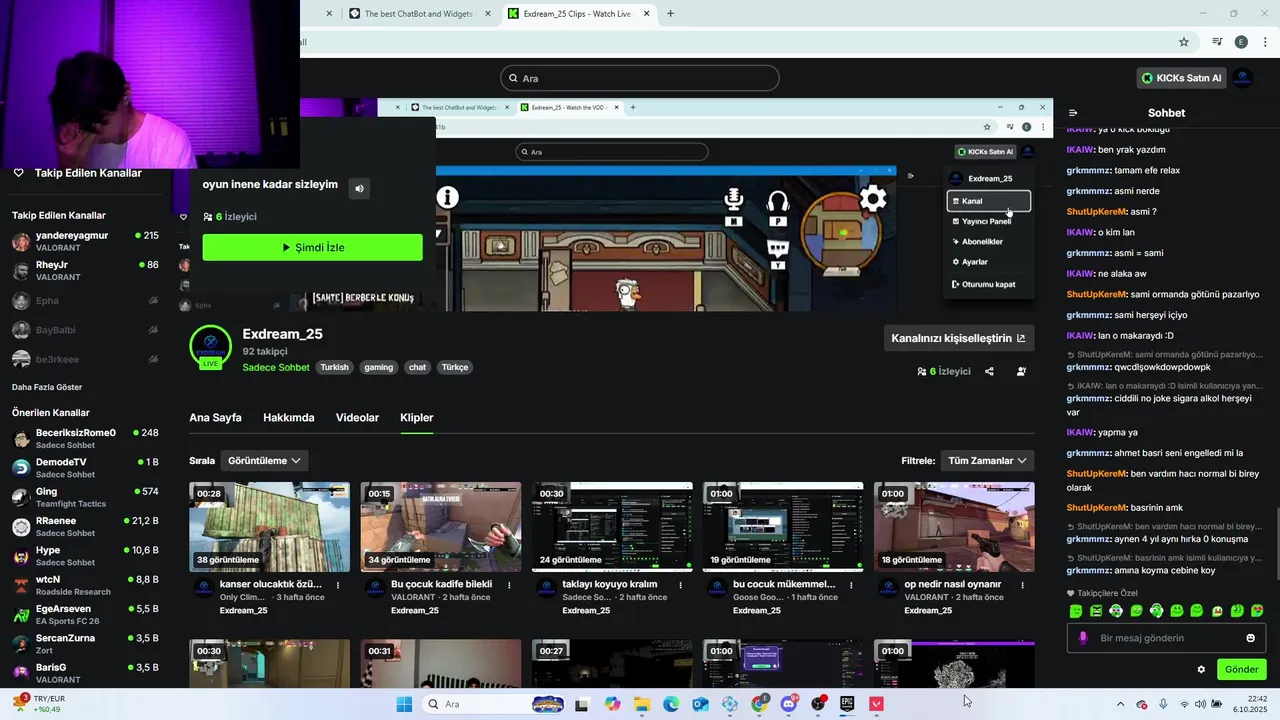Send chat message with Gönder
The height and width of the screenshot is (720, 1280).
(1241, 669)
